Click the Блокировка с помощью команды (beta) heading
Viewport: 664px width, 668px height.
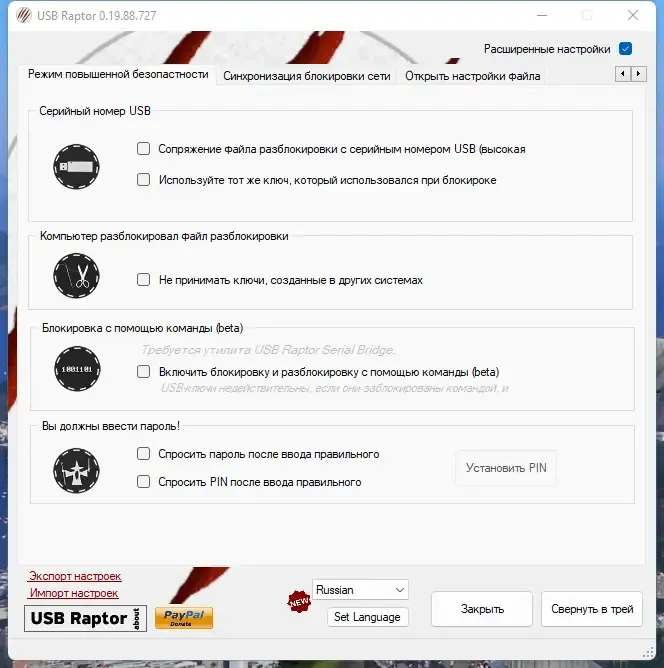coord(143,328)
